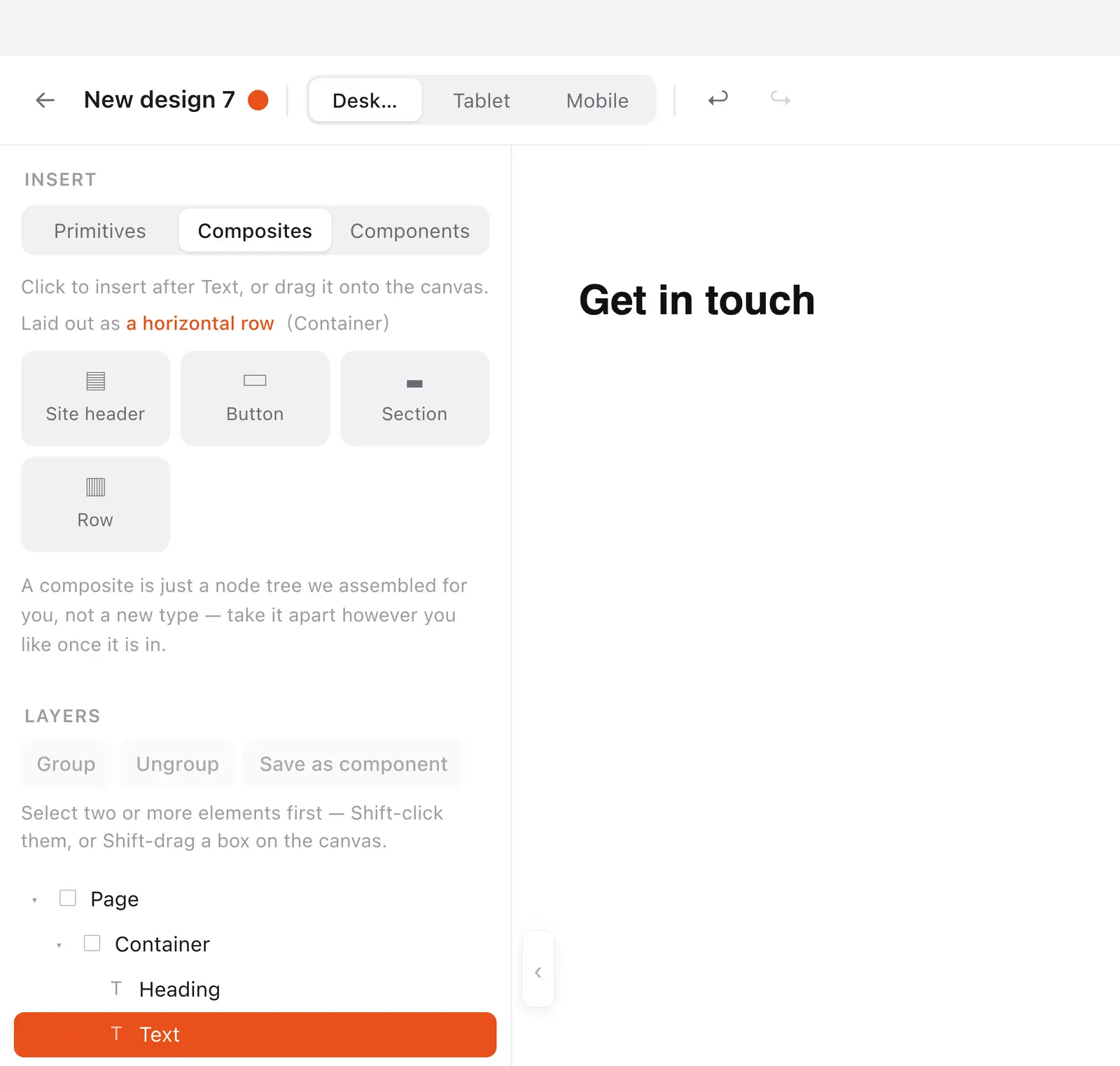Image resolution: width=1120 pixels, height=1066 pixels.
Task: Switch to Mobile viewport
Action: 597,100
